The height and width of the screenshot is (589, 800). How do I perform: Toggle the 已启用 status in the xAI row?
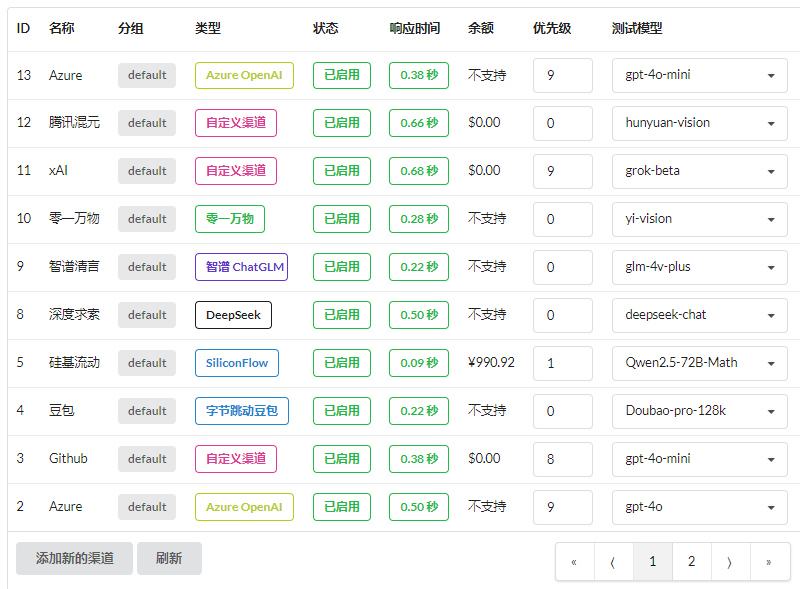click(x=342, y=171)
